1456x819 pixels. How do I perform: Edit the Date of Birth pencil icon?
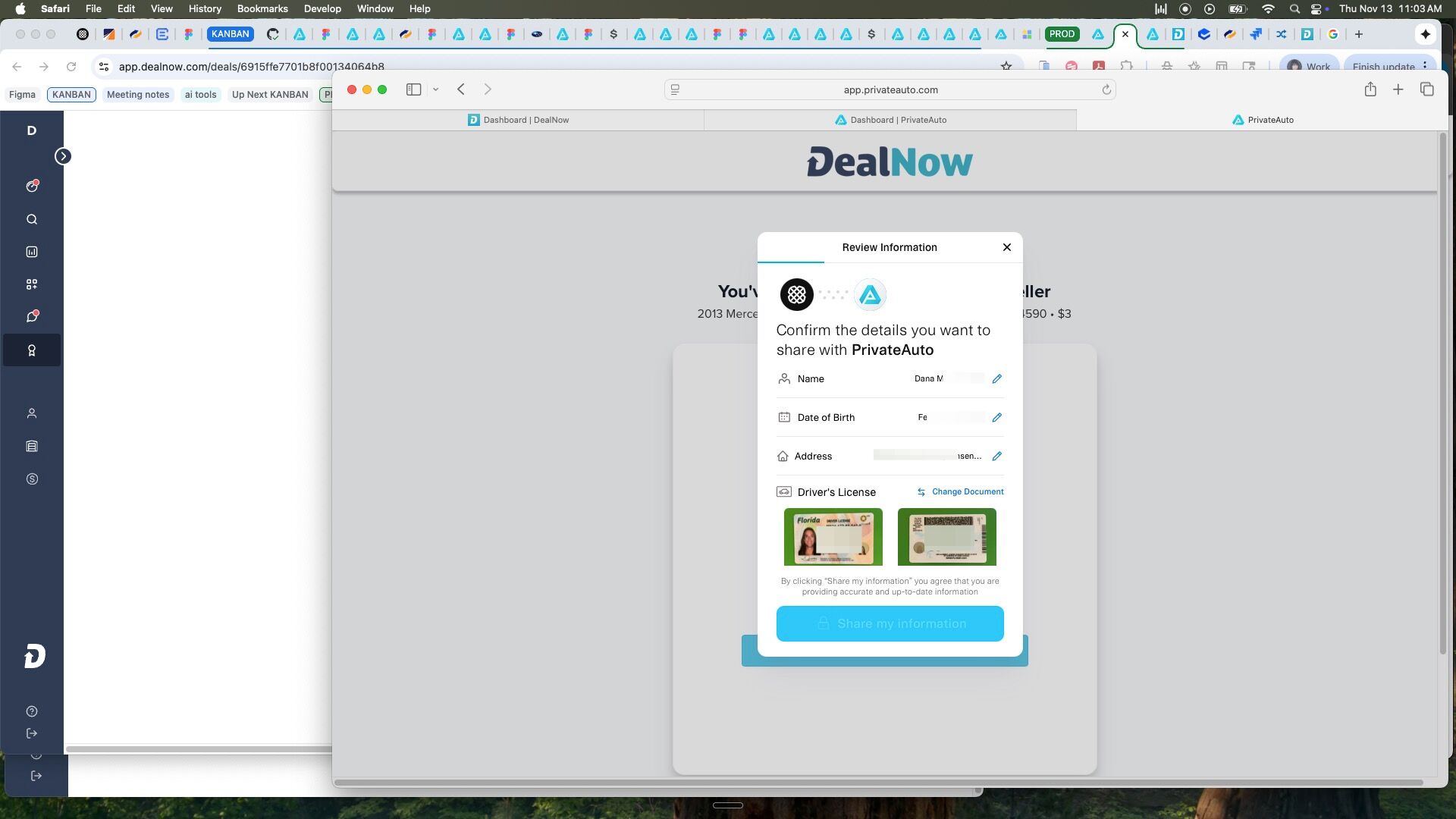click(996, 417)
